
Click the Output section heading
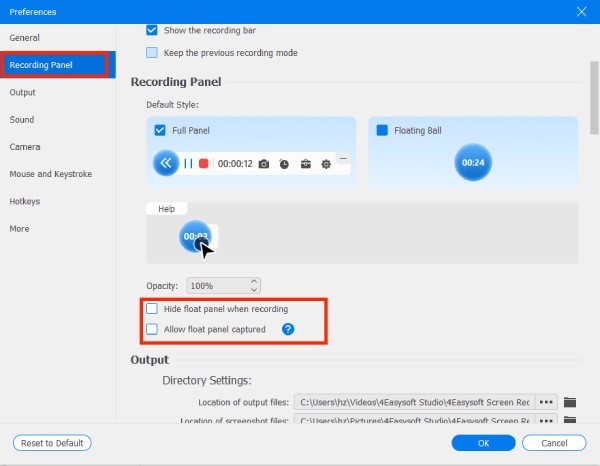point(150,360)
